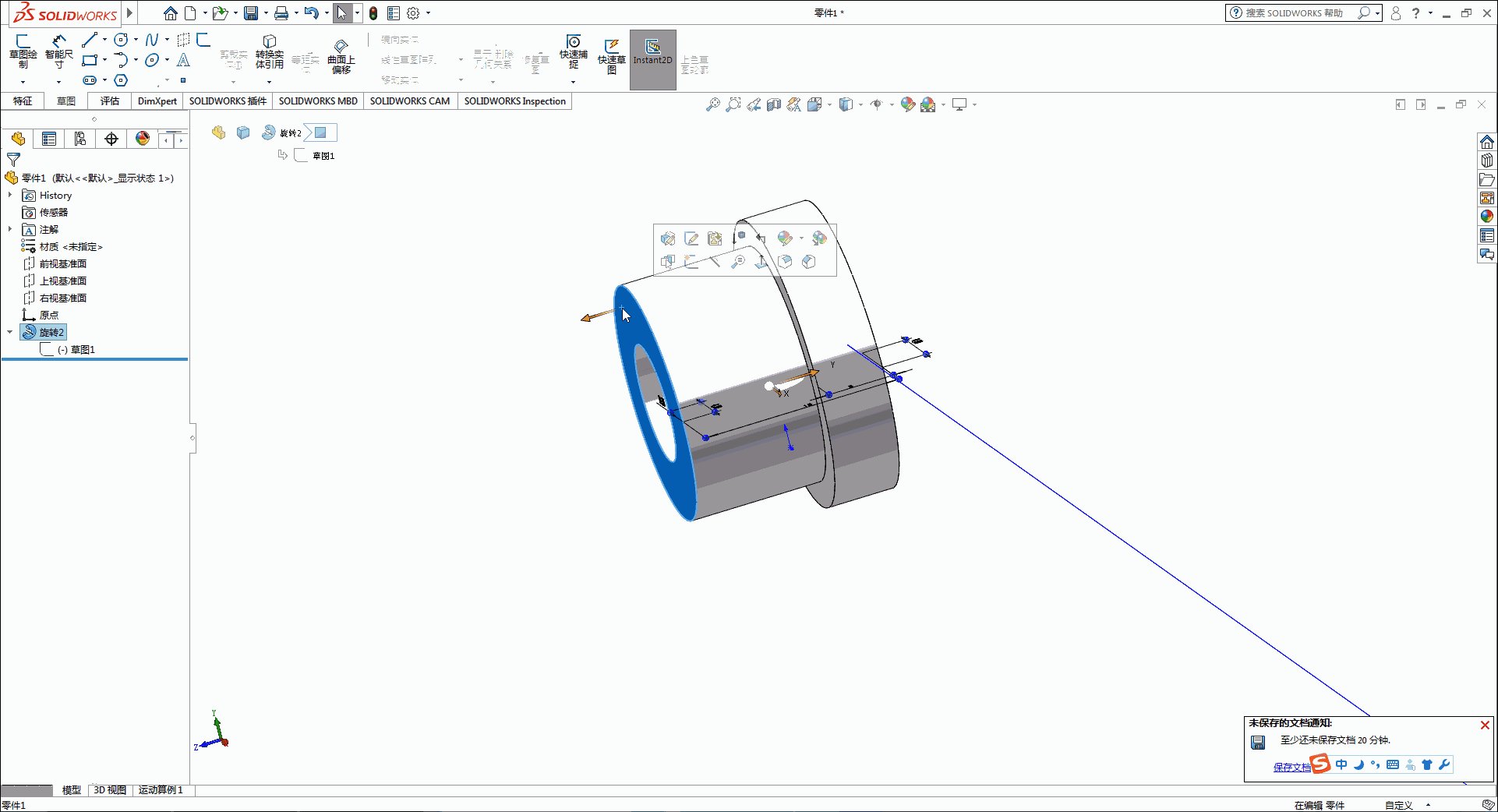The width and height of the screenshot is (1498, 812).
Task: Select the Circle sketch tool
Action: [121, 40]
